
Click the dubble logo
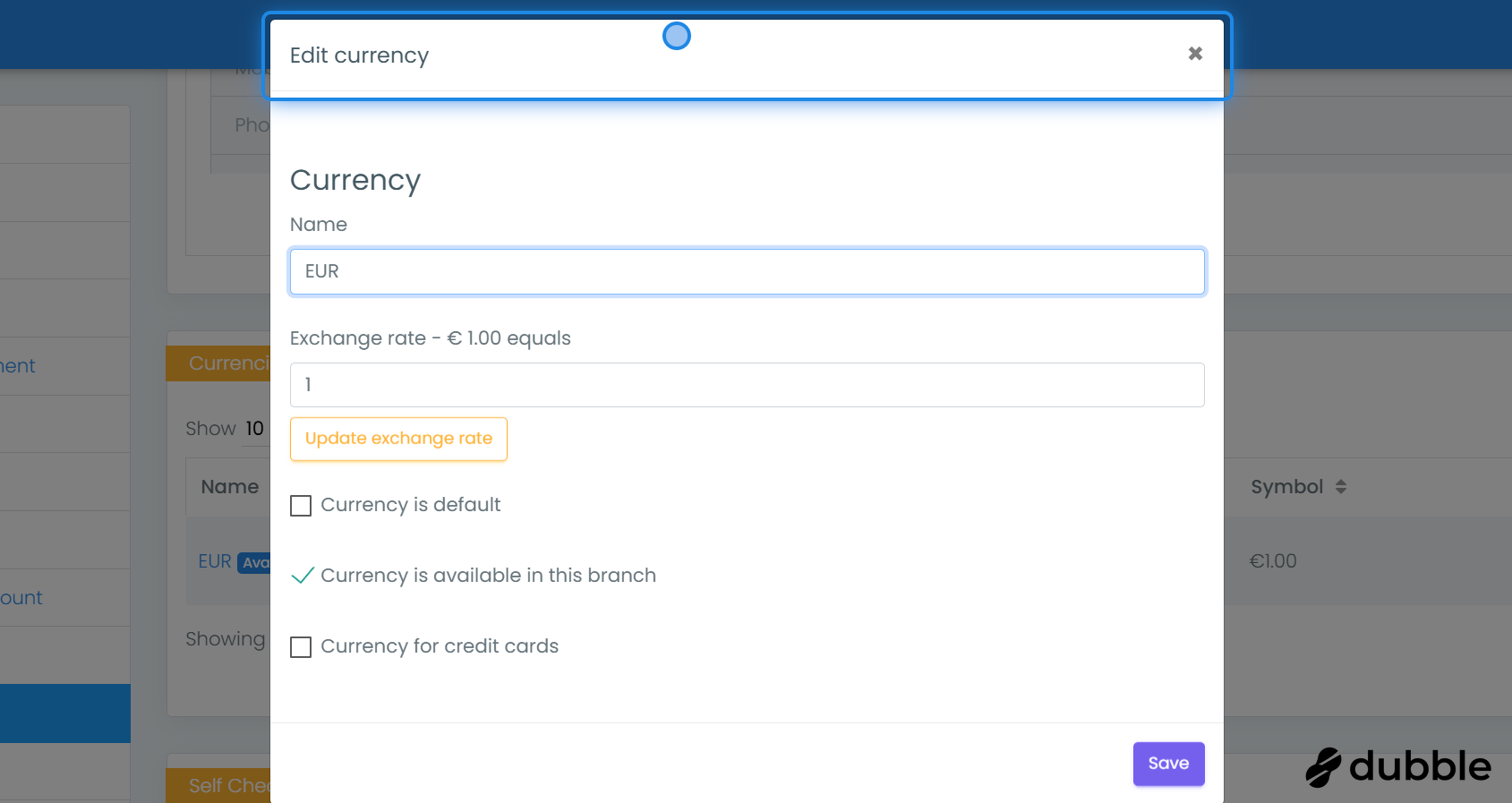pyautogui.click(x=1398, y=767)
